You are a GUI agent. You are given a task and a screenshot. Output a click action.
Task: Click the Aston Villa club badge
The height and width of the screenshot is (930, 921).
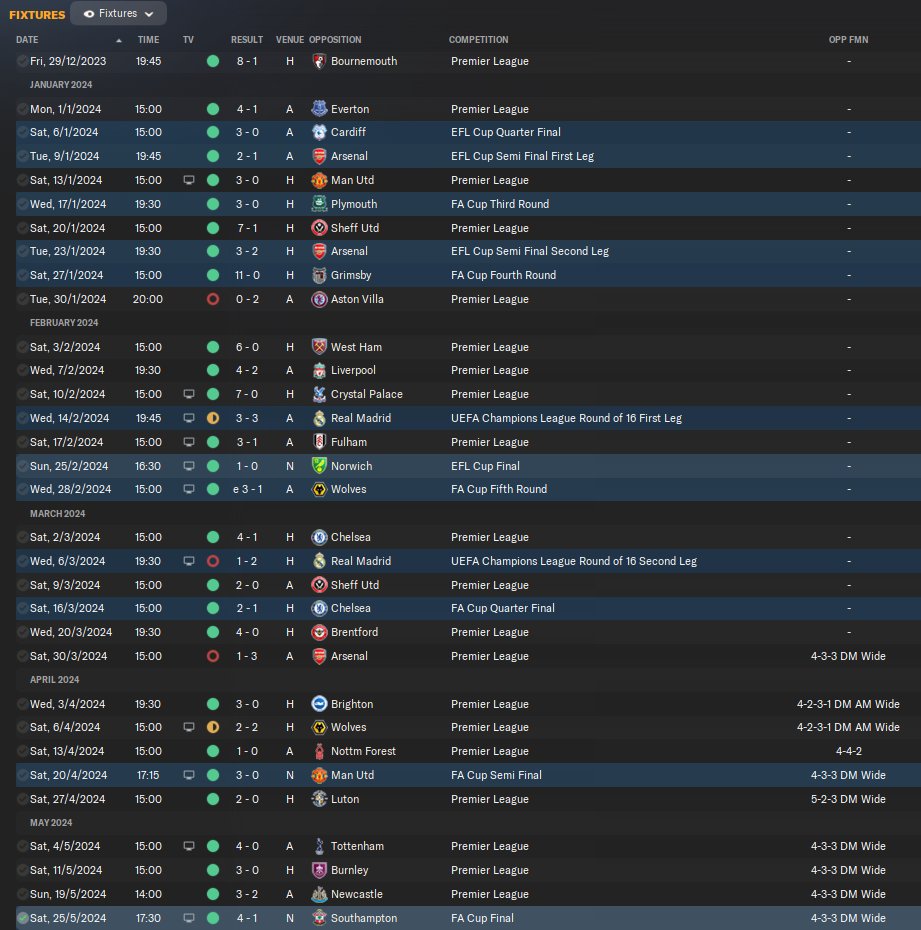tap(319, 300)
